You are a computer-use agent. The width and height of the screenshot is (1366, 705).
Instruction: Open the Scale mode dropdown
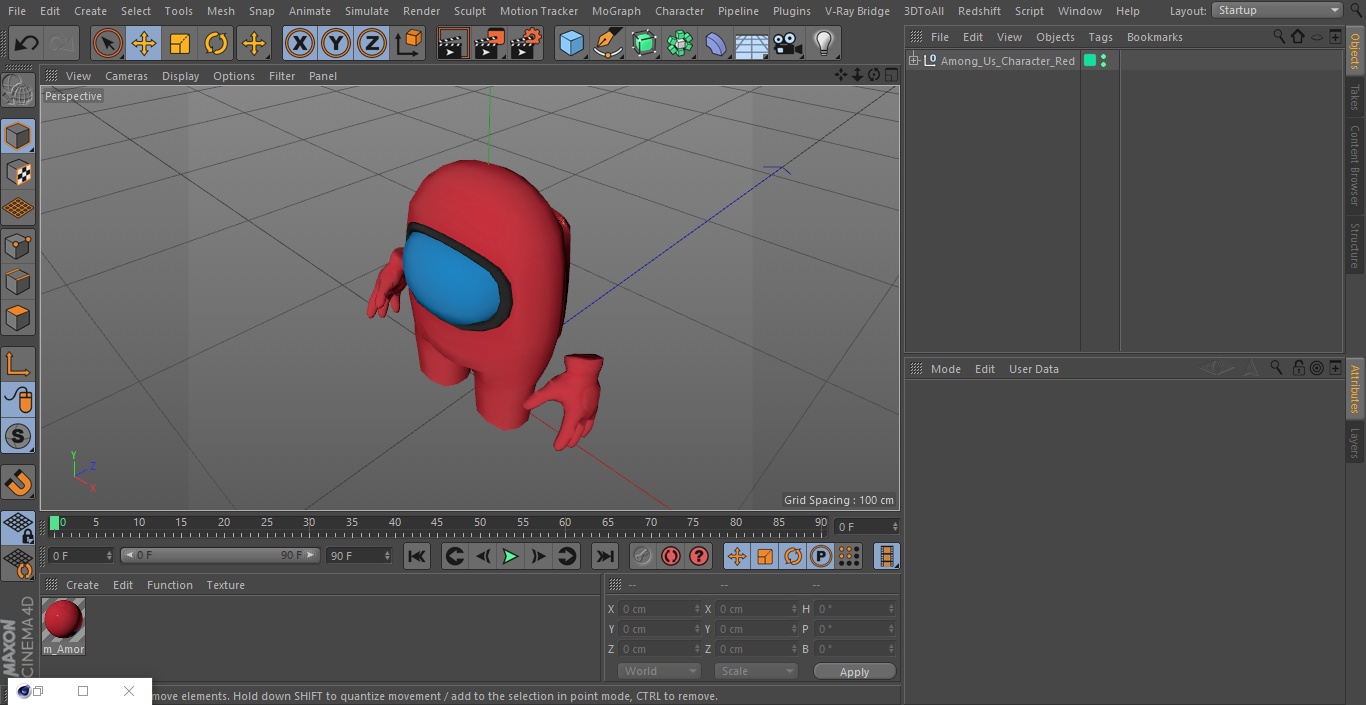756,671
